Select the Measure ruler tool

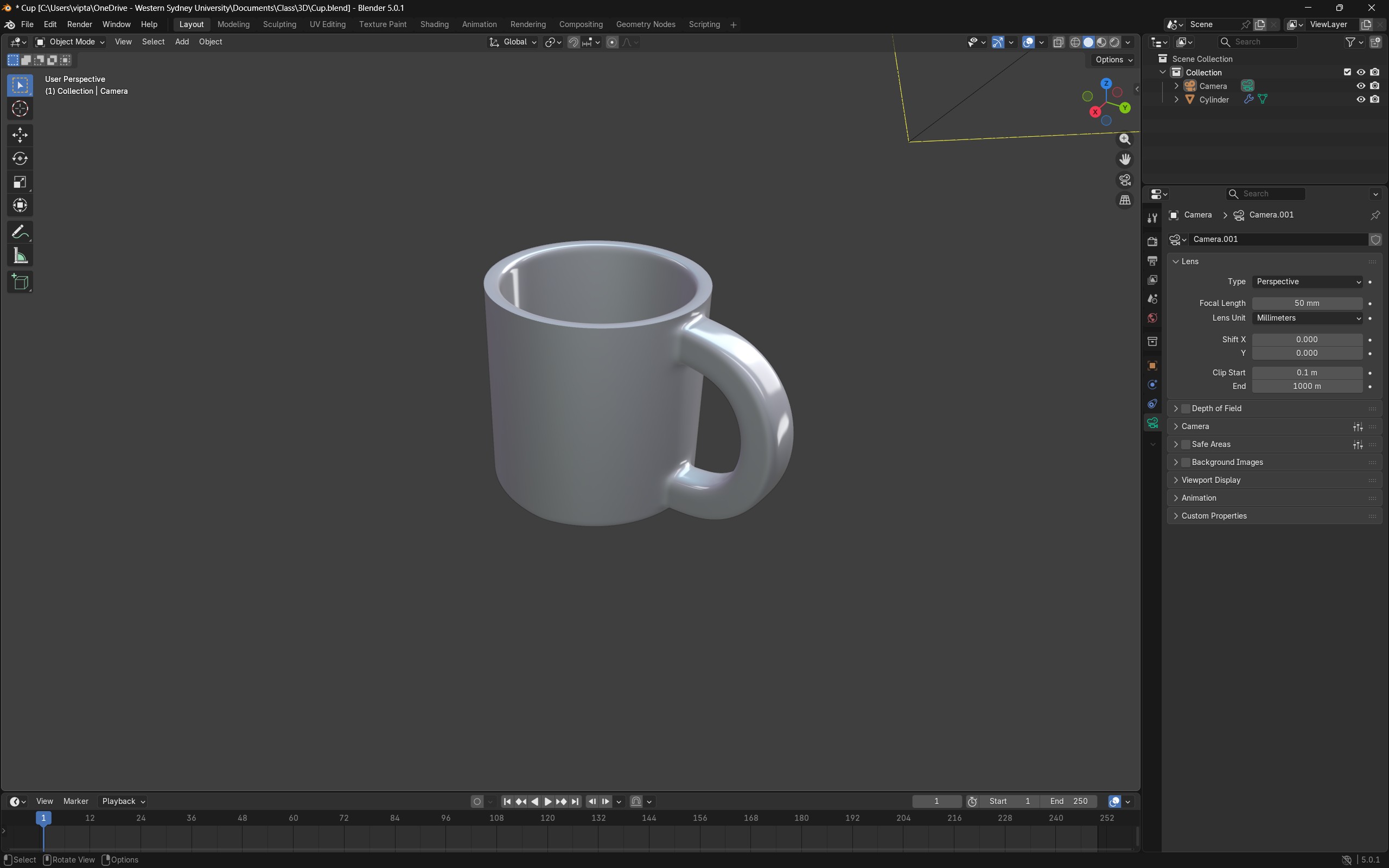[x=20, y=256]
